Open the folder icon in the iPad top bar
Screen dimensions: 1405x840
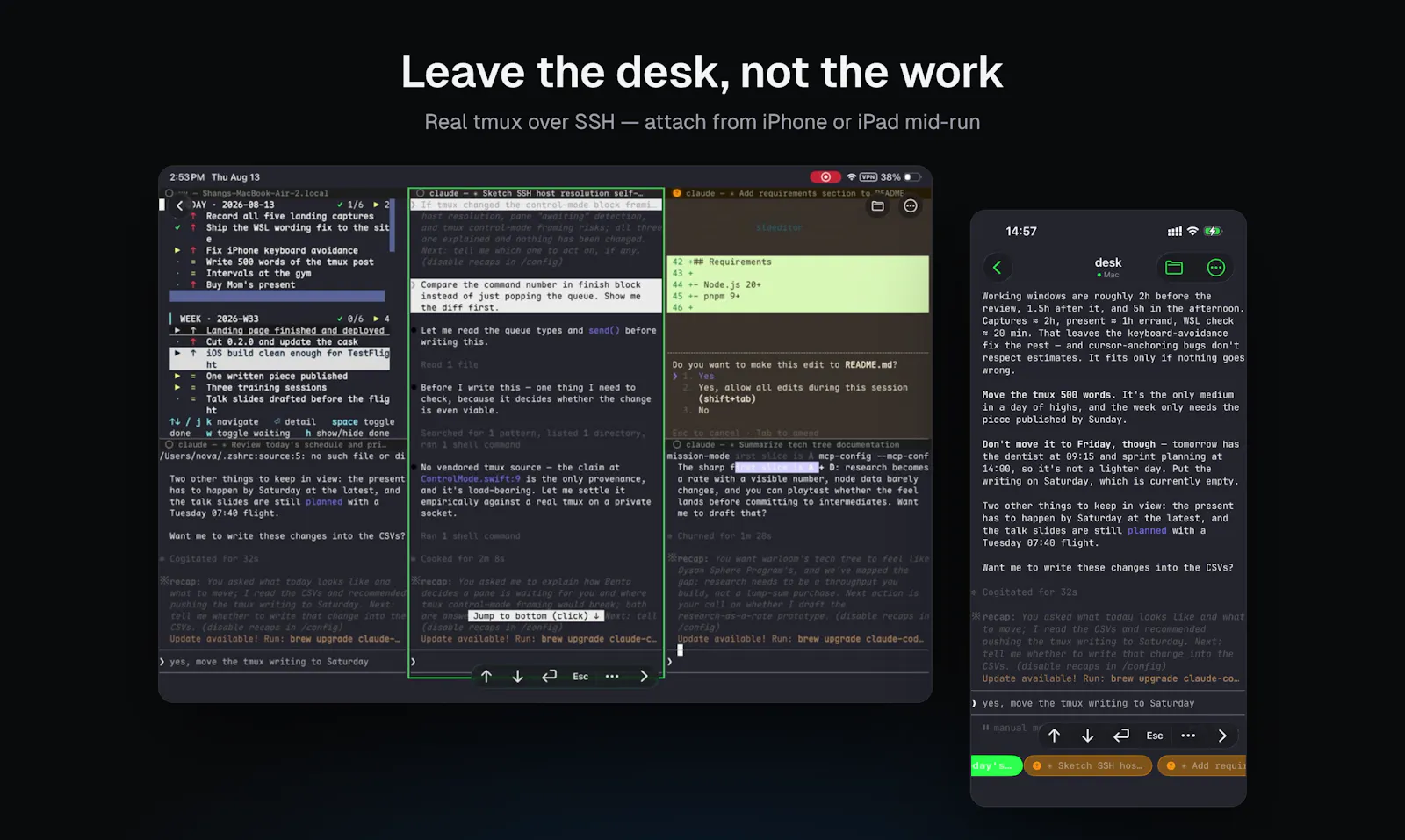pos(877,205)
